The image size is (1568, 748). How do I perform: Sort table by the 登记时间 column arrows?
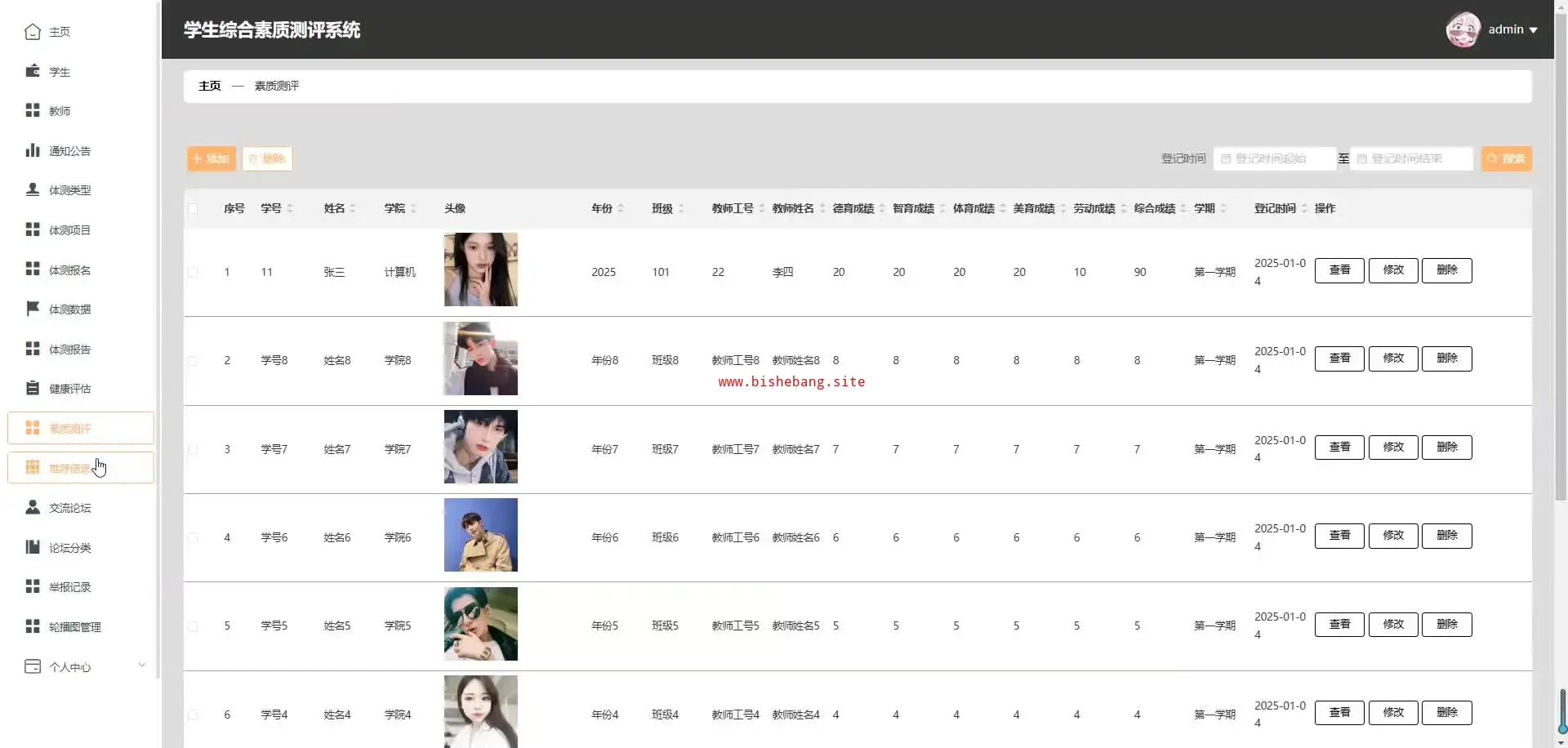tap(1304, 209)
